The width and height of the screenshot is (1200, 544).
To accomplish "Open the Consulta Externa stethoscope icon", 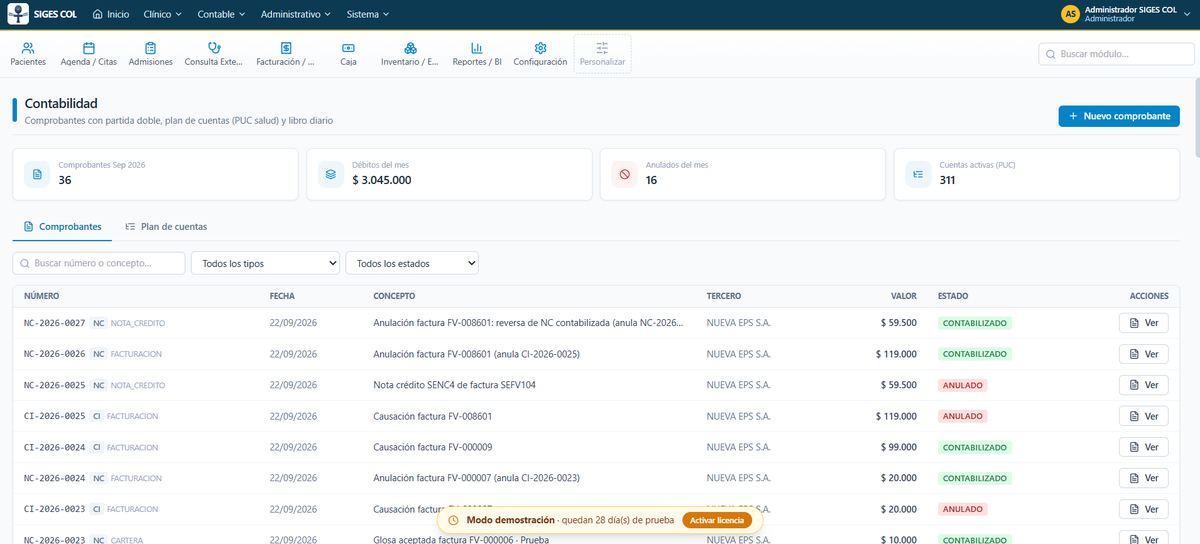I will pos(214,48).
